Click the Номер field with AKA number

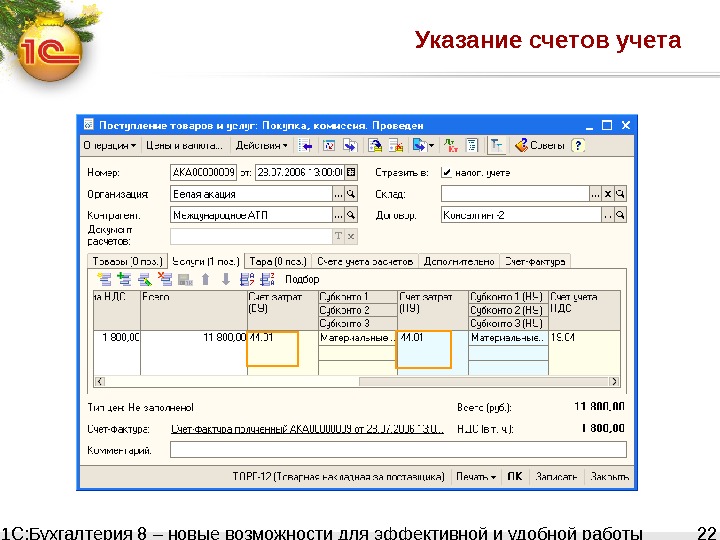(204, 173)
